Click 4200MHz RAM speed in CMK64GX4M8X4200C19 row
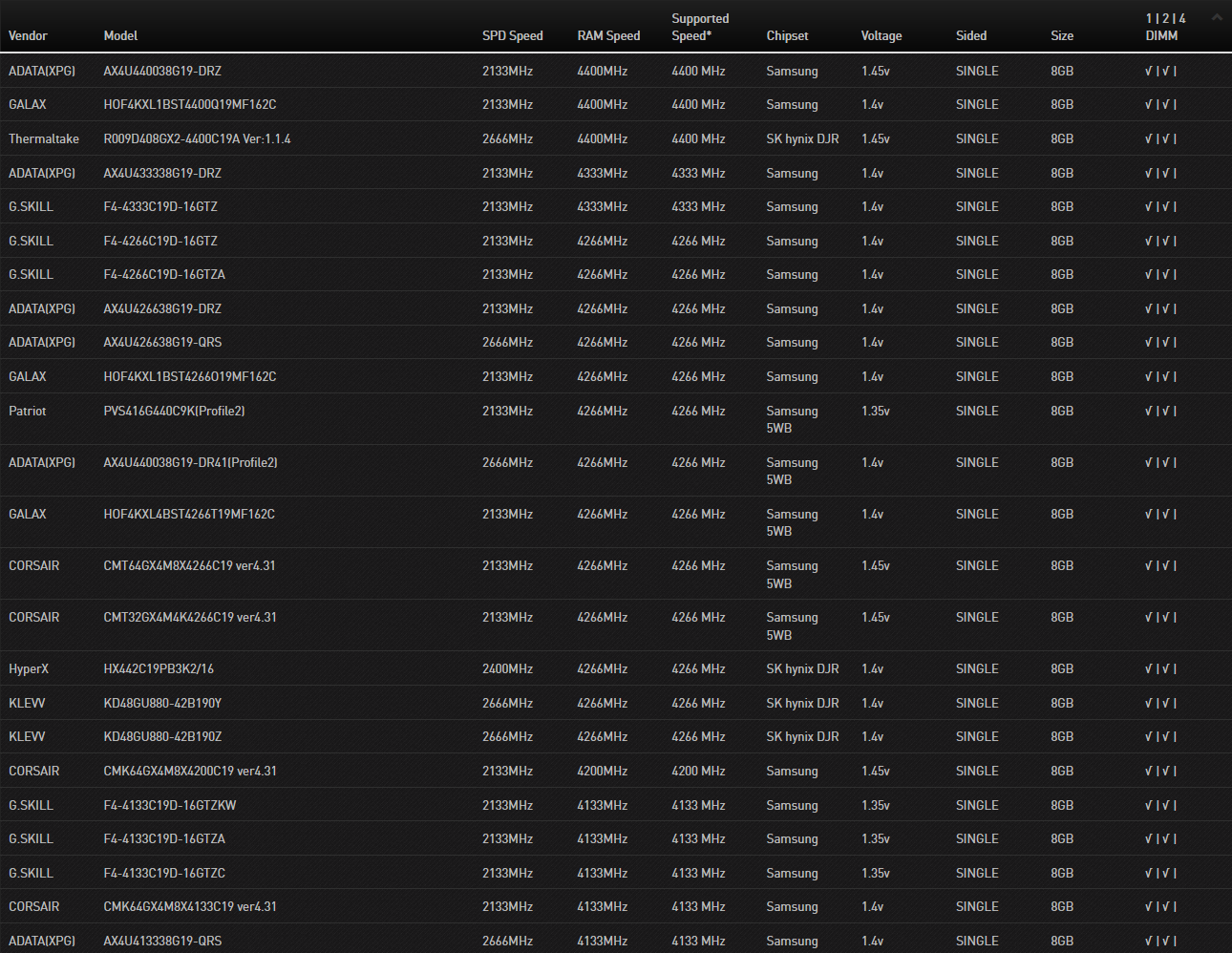This screenshot has height=953, width=1232. pos(602,772)
